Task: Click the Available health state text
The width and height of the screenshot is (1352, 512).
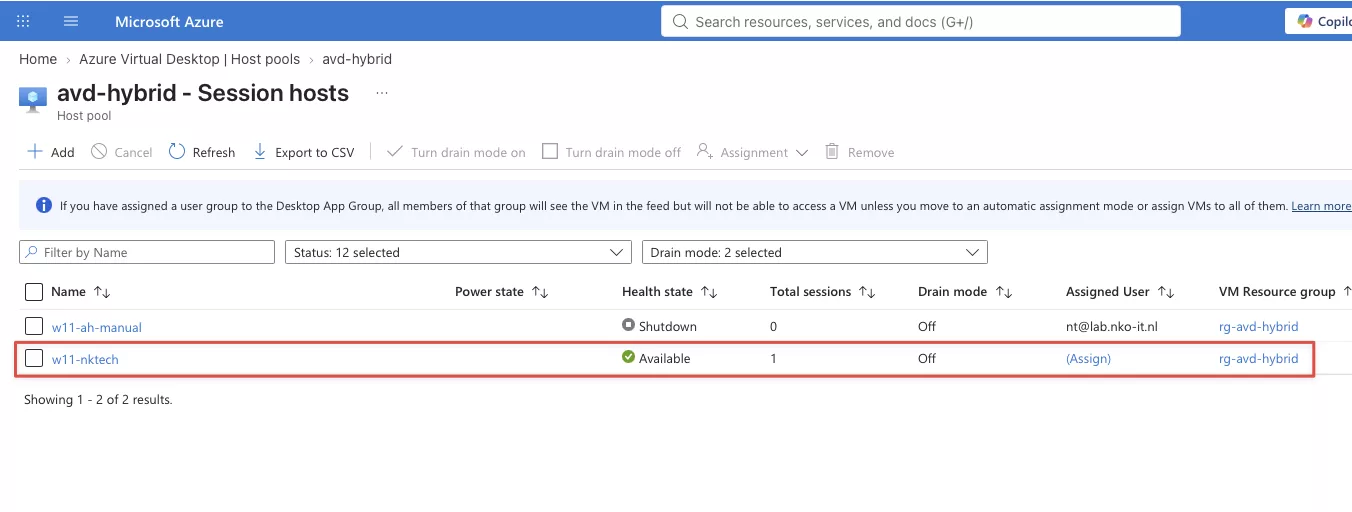Action: pos(665,359)
